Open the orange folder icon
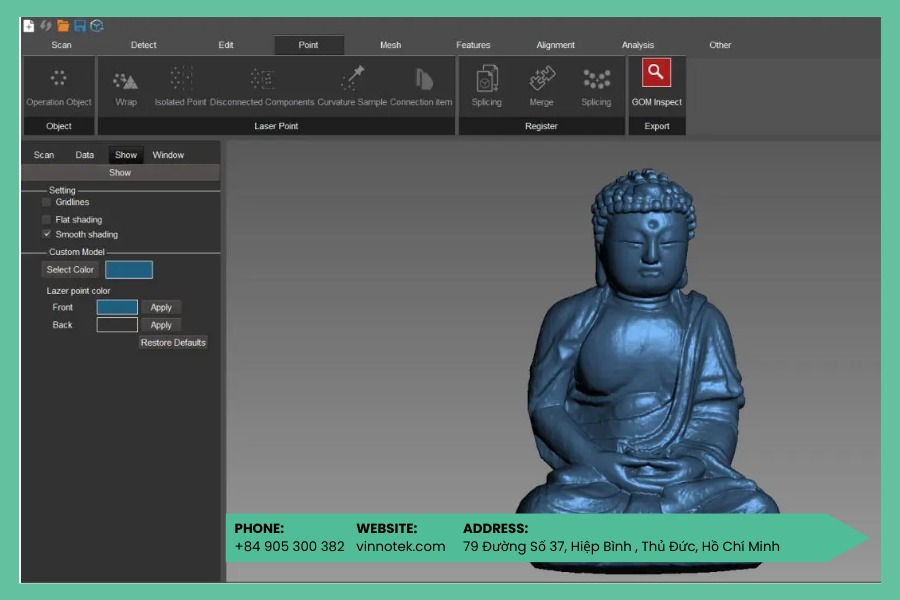900x600 pixels. coord(63,25)
